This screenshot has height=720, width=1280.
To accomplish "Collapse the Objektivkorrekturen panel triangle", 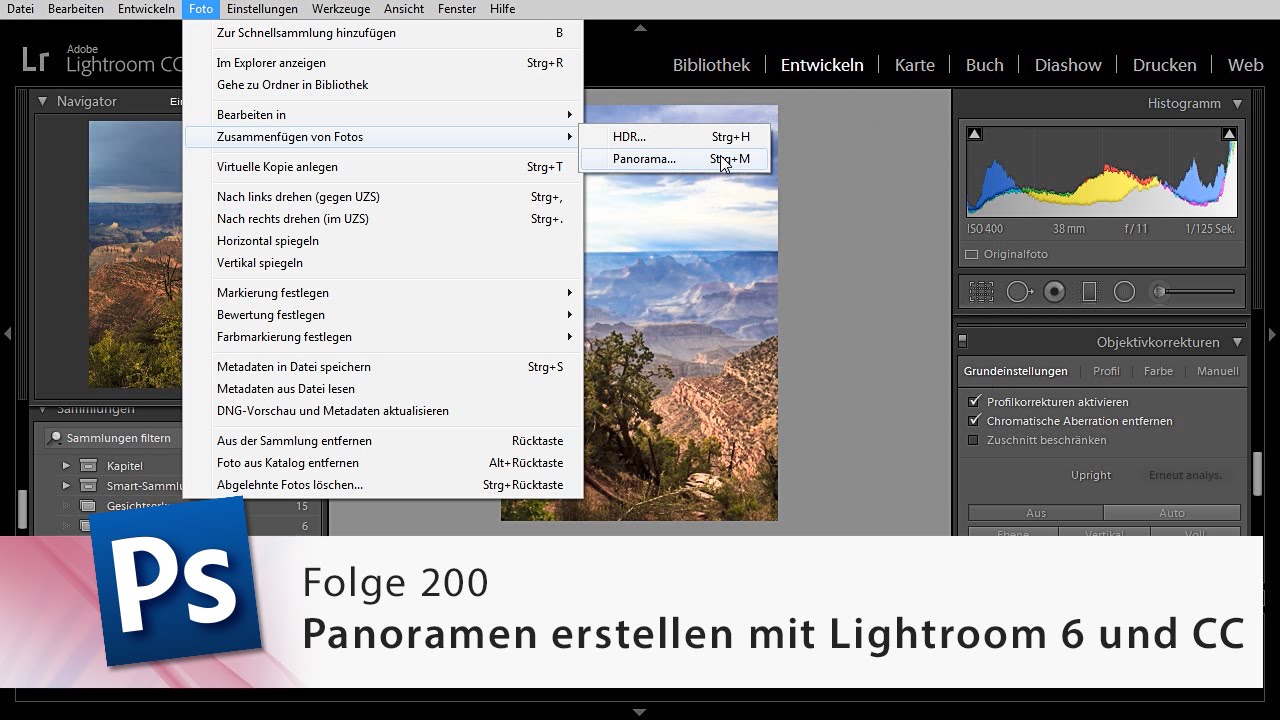I will click(x=1237, y=342).
